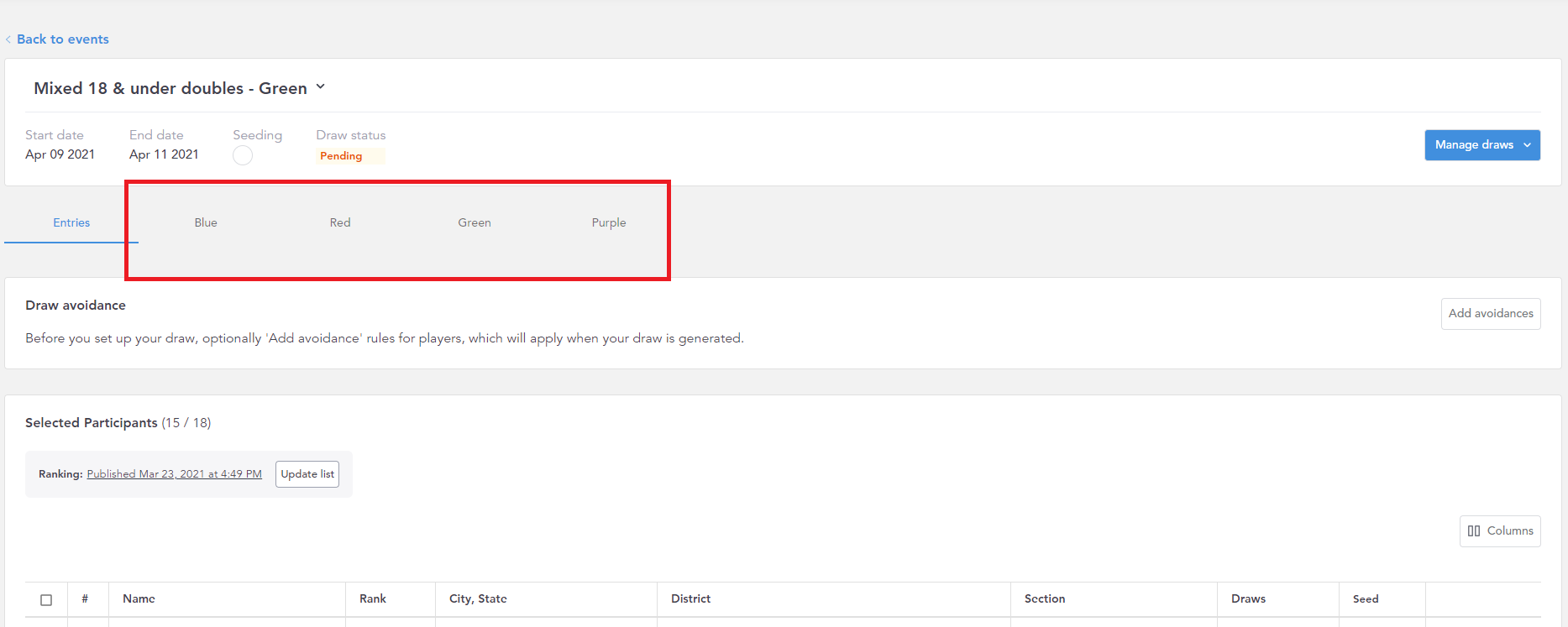The width and height of the screenshot is (1568, 627).
Task: Click the Seed column header
Action: pyautogui.click(x=1366, y=599)
